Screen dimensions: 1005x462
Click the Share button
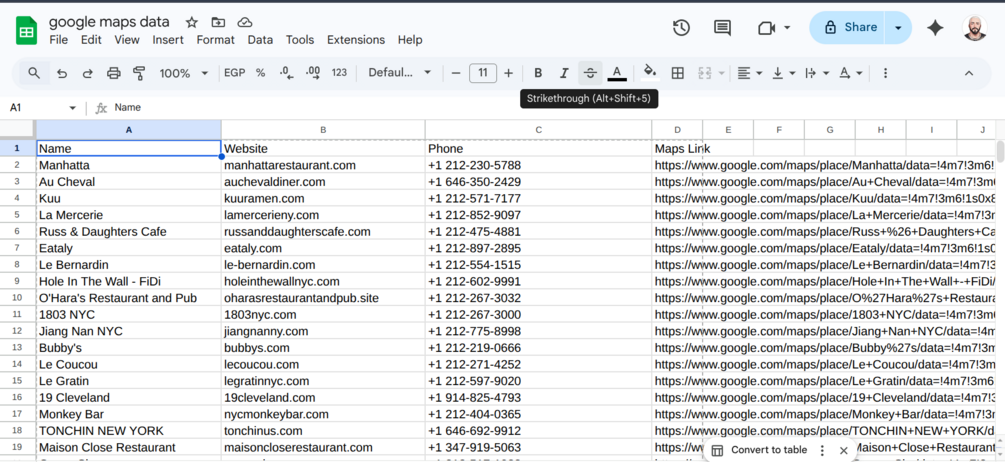[848, 28]
